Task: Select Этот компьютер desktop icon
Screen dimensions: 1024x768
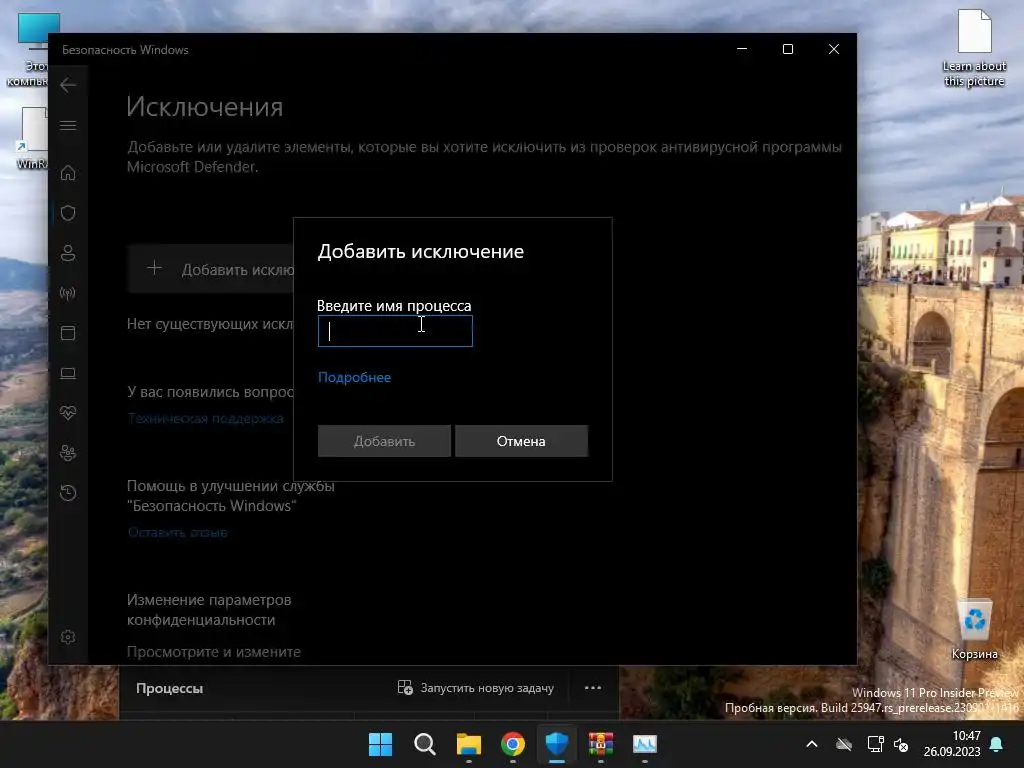Action: [x=29, y=50]
